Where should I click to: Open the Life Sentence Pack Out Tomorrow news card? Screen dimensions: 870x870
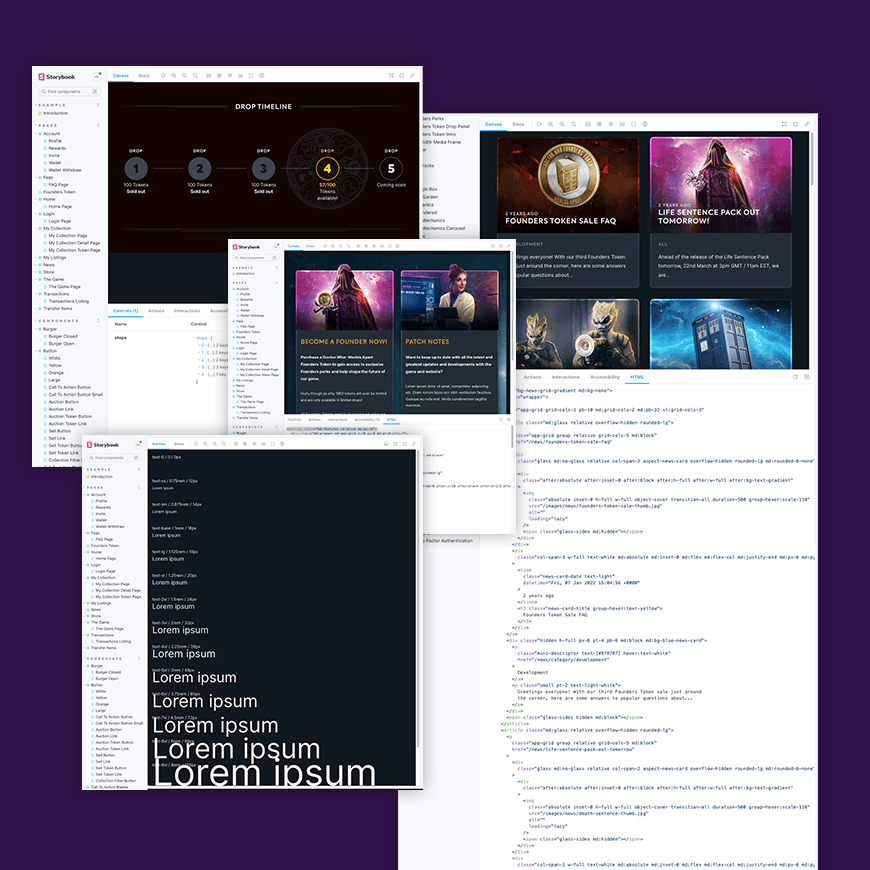[721, 212]
